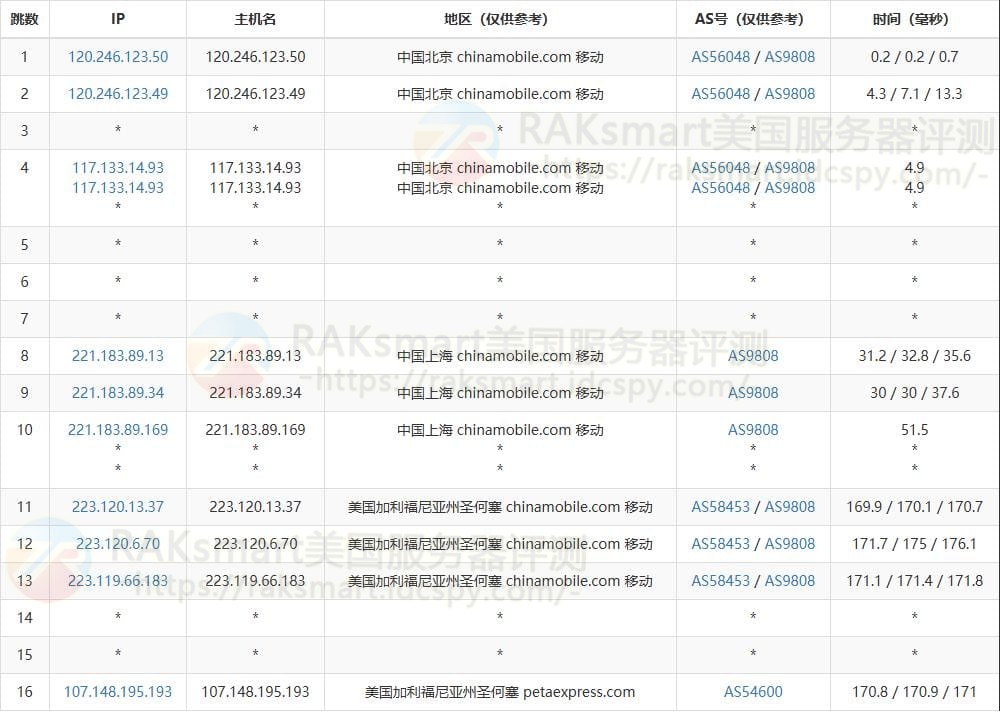Click 美国加利福尼亚州圣何塞 petaexpress.com region in hop 16
The height and width of the screenshot is (713, 1000).
[500, 692]
